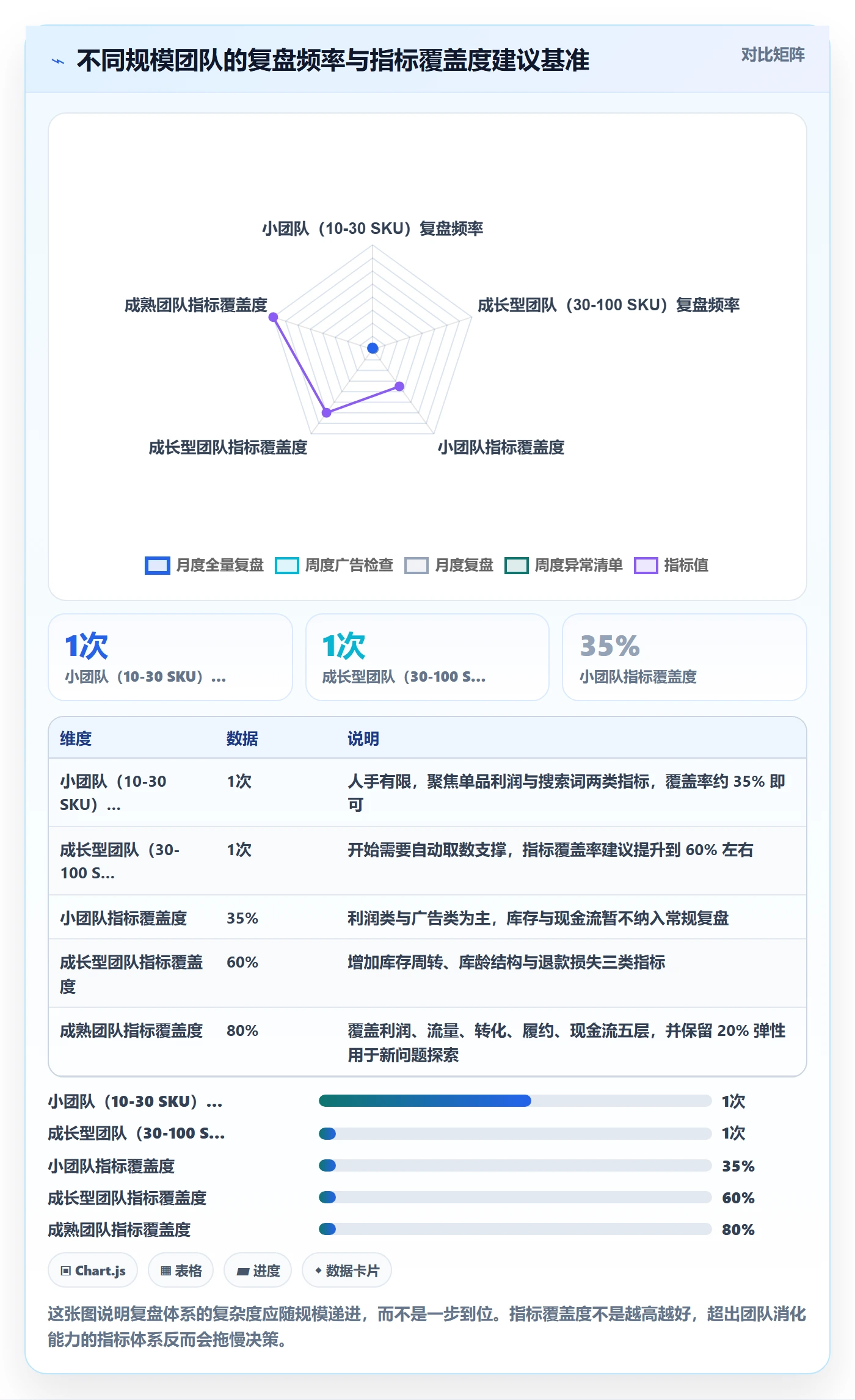This screenshot has width=855, height=1400.
Task: Select table cell 35% in 小团队指标覆盖度 row
Action: (x=242, y=918)
